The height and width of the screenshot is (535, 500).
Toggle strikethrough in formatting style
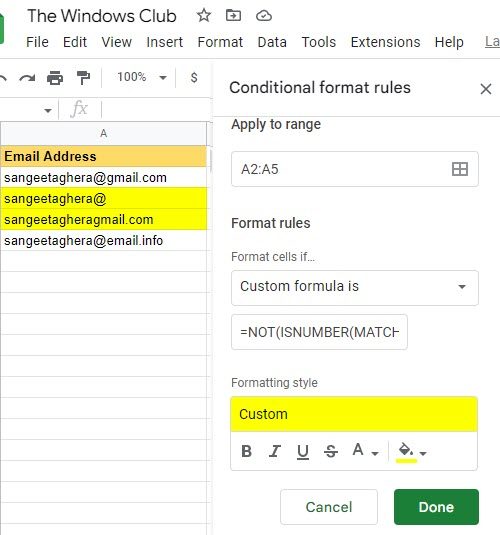pos(331,451)
